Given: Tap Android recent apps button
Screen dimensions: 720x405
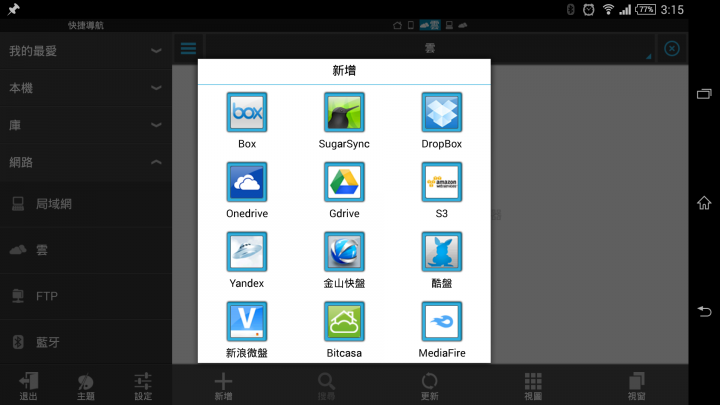Looking at the screenshot, I should [704, 94].
